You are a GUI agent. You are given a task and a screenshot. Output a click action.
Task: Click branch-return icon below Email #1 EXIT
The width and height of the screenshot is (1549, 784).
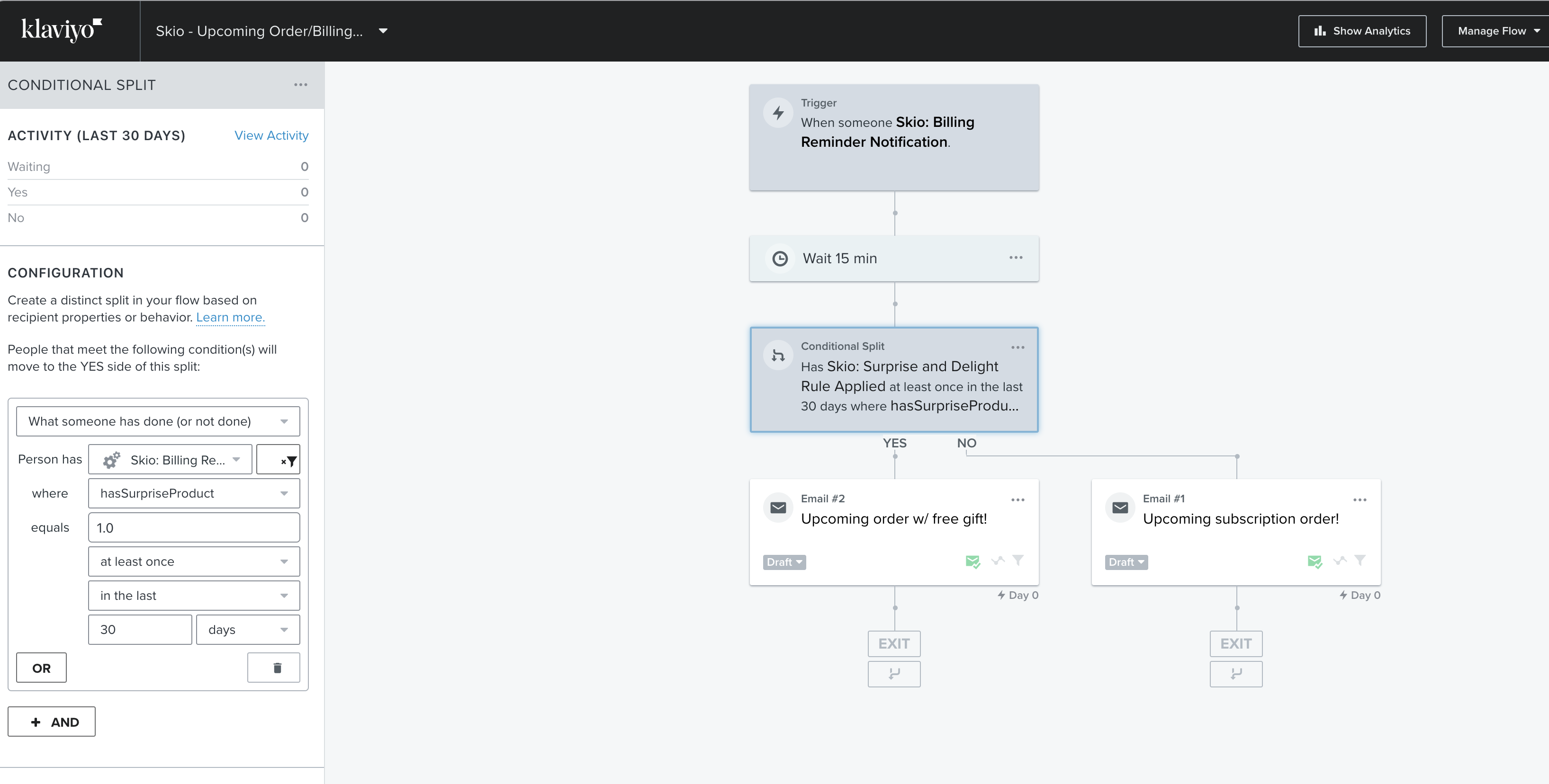(x=1236, y=674)
